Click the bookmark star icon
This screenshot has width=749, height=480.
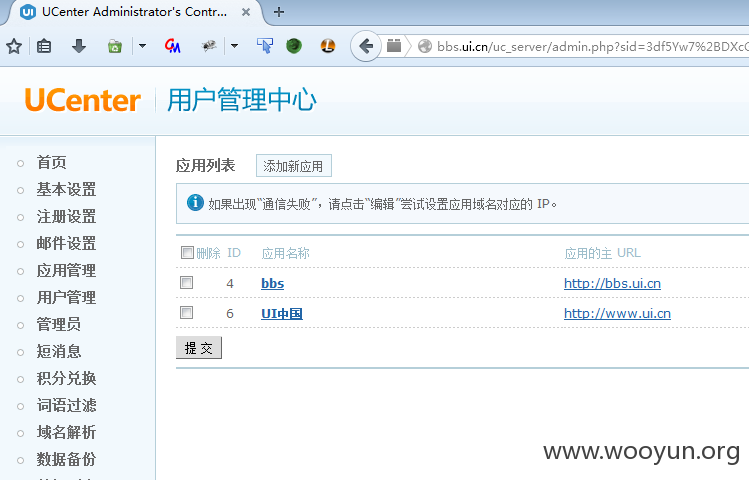point(14,46)
